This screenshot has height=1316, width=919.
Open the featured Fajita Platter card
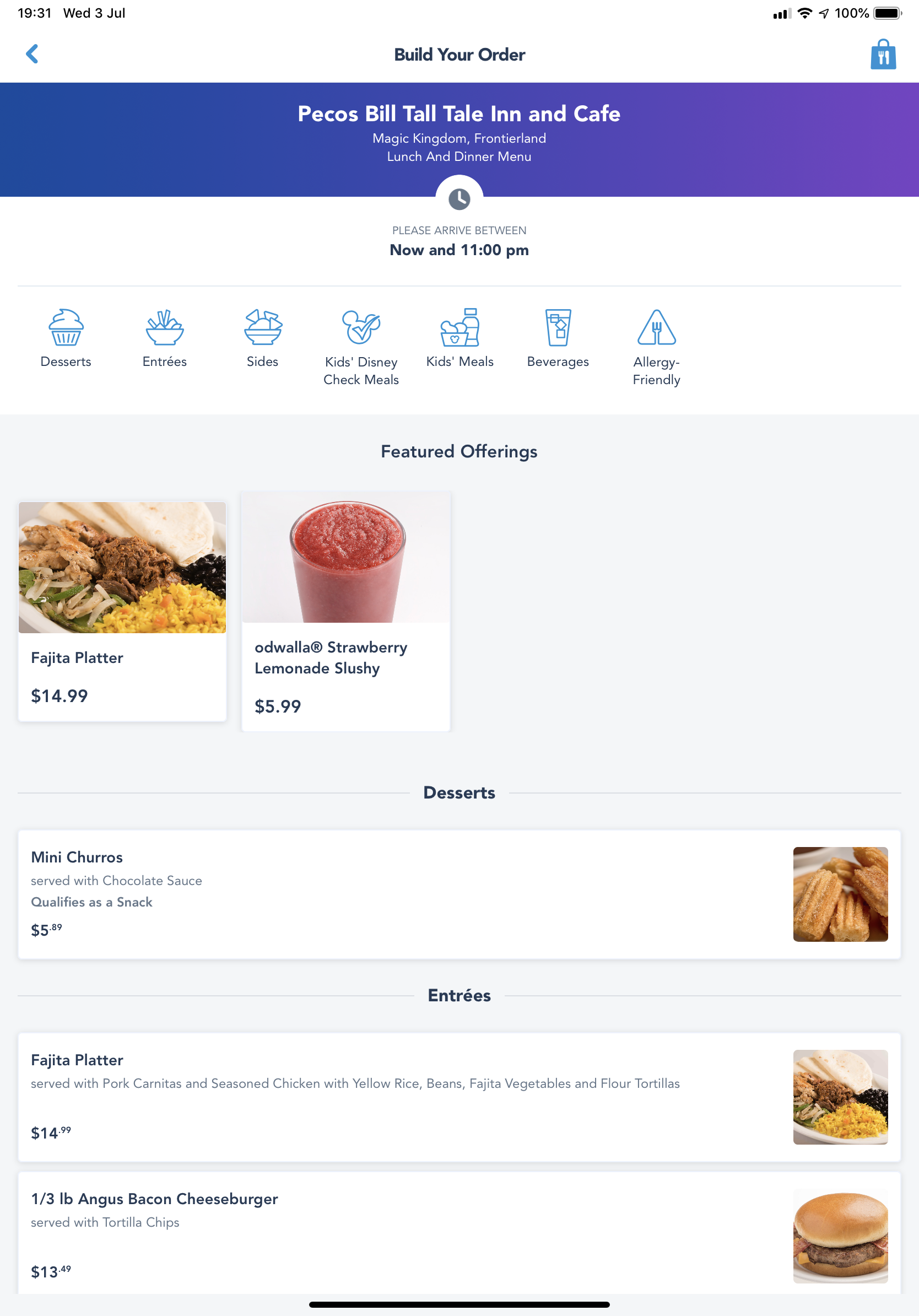(x=122, y=611)
